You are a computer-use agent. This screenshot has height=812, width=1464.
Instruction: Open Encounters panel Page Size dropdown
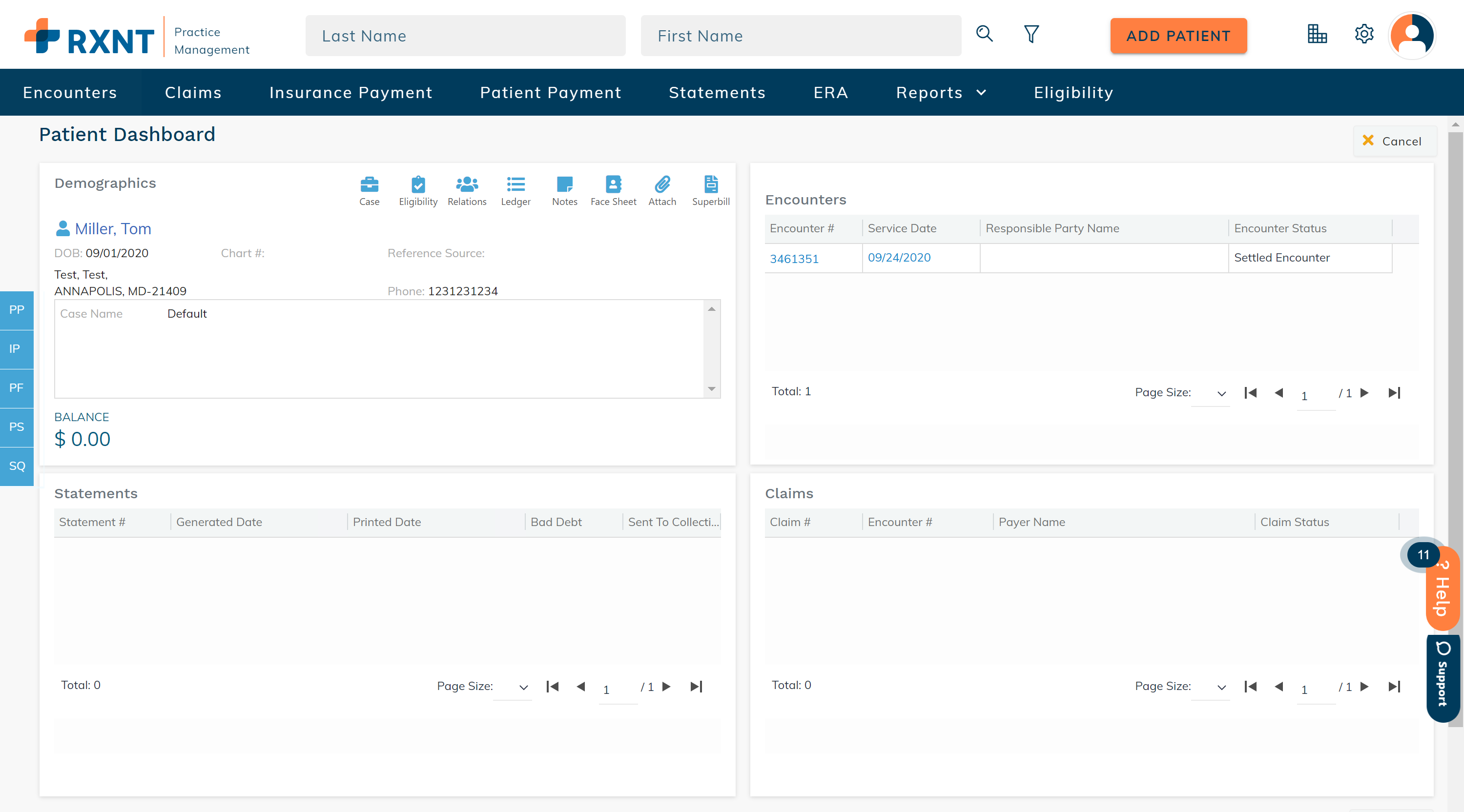(x=1211, y=393)
